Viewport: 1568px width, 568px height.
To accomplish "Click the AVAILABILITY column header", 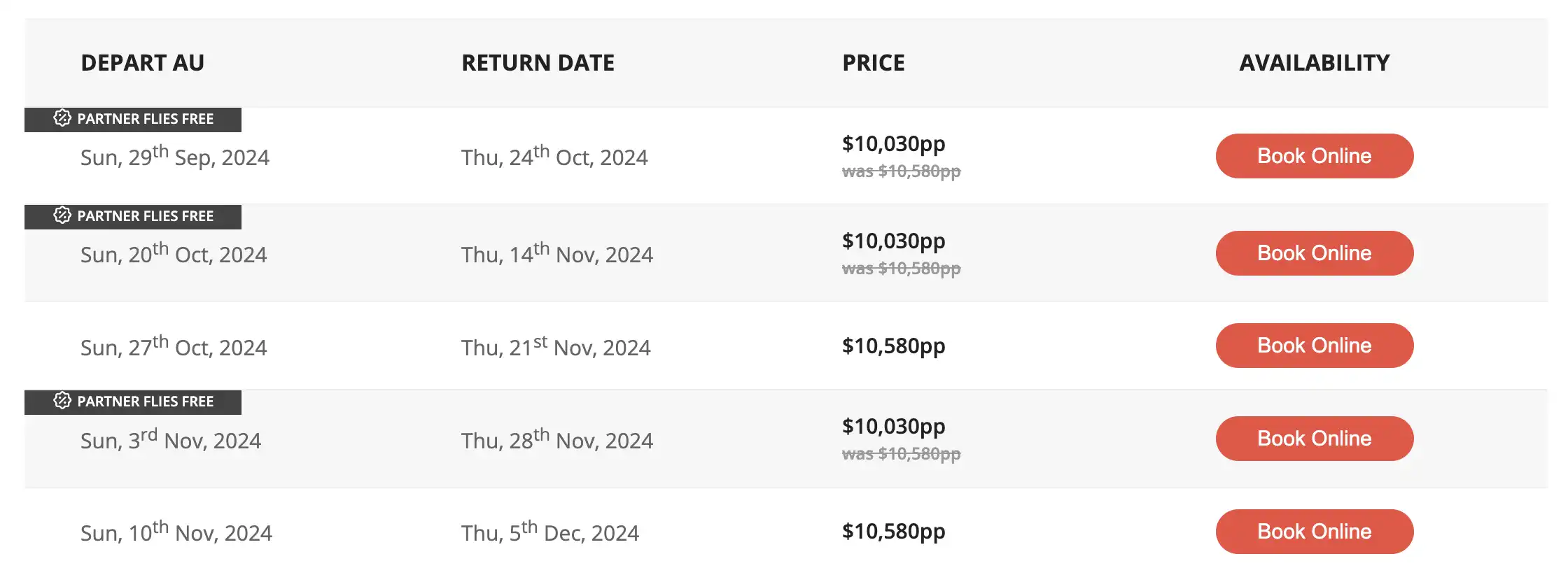I will click(1314, 63).
